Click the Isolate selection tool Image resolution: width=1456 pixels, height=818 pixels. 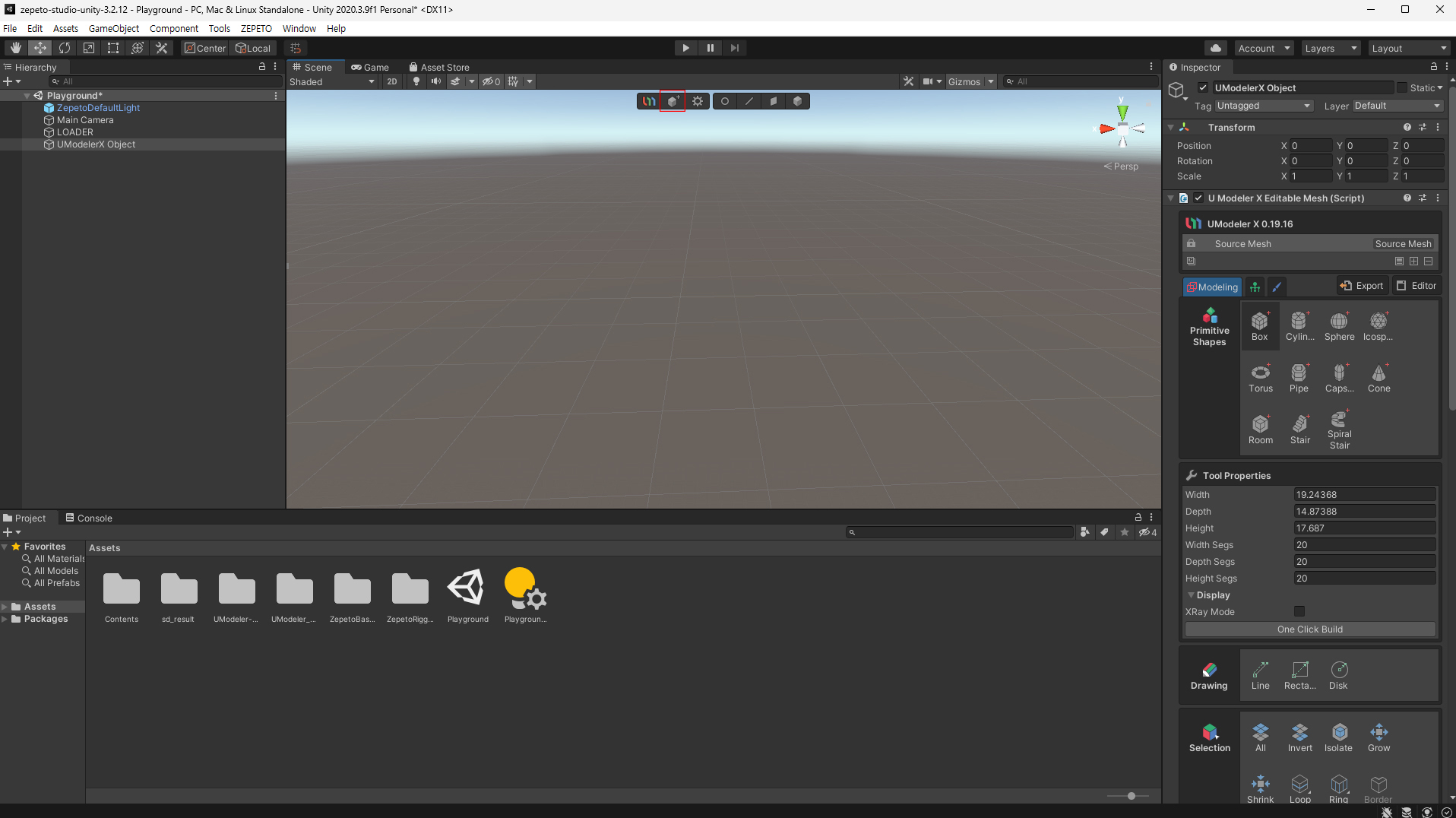tap(1339, 737)
